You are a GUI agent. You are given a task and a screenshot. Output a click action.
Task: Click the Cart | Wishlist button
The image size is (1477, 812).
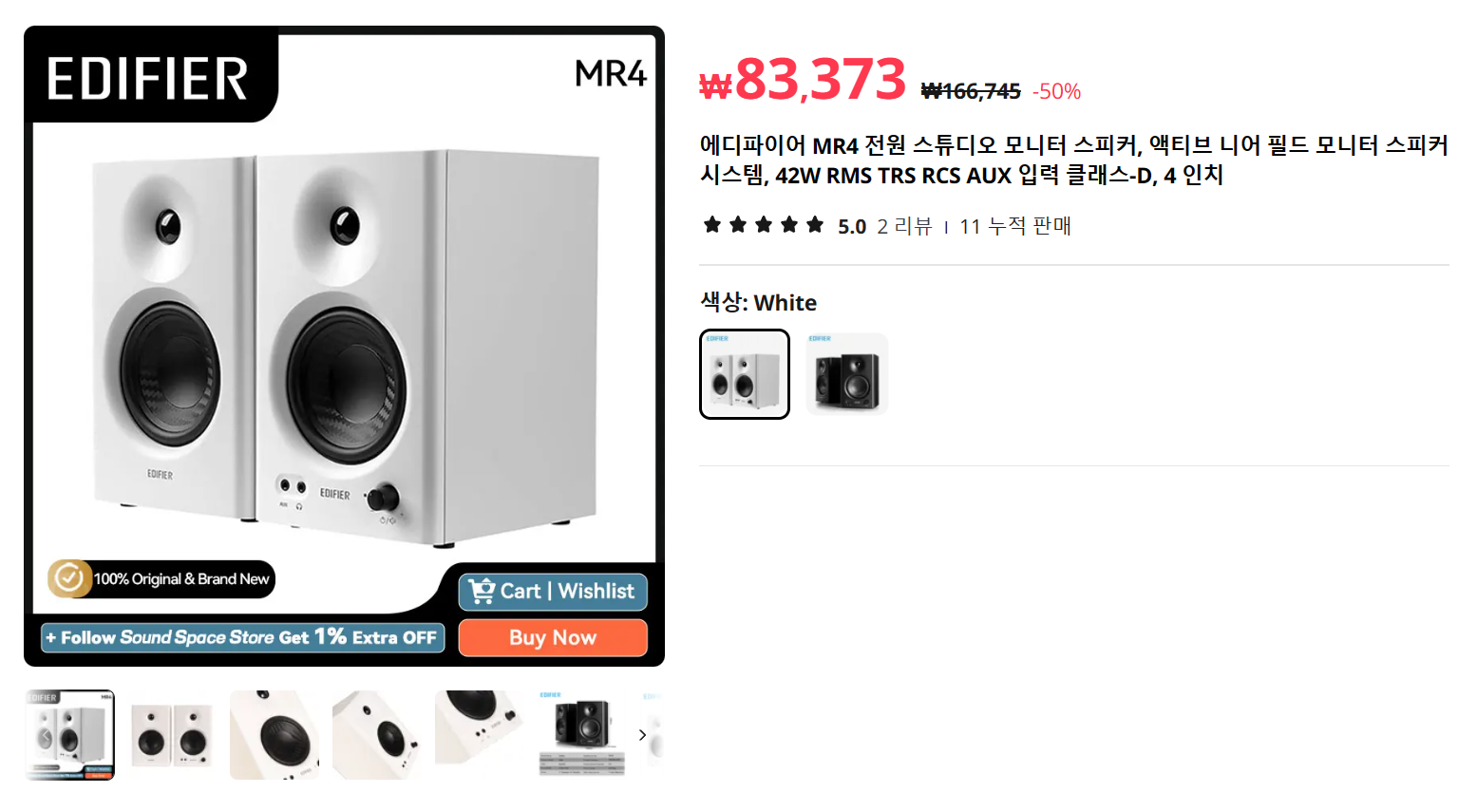(553, 592)
